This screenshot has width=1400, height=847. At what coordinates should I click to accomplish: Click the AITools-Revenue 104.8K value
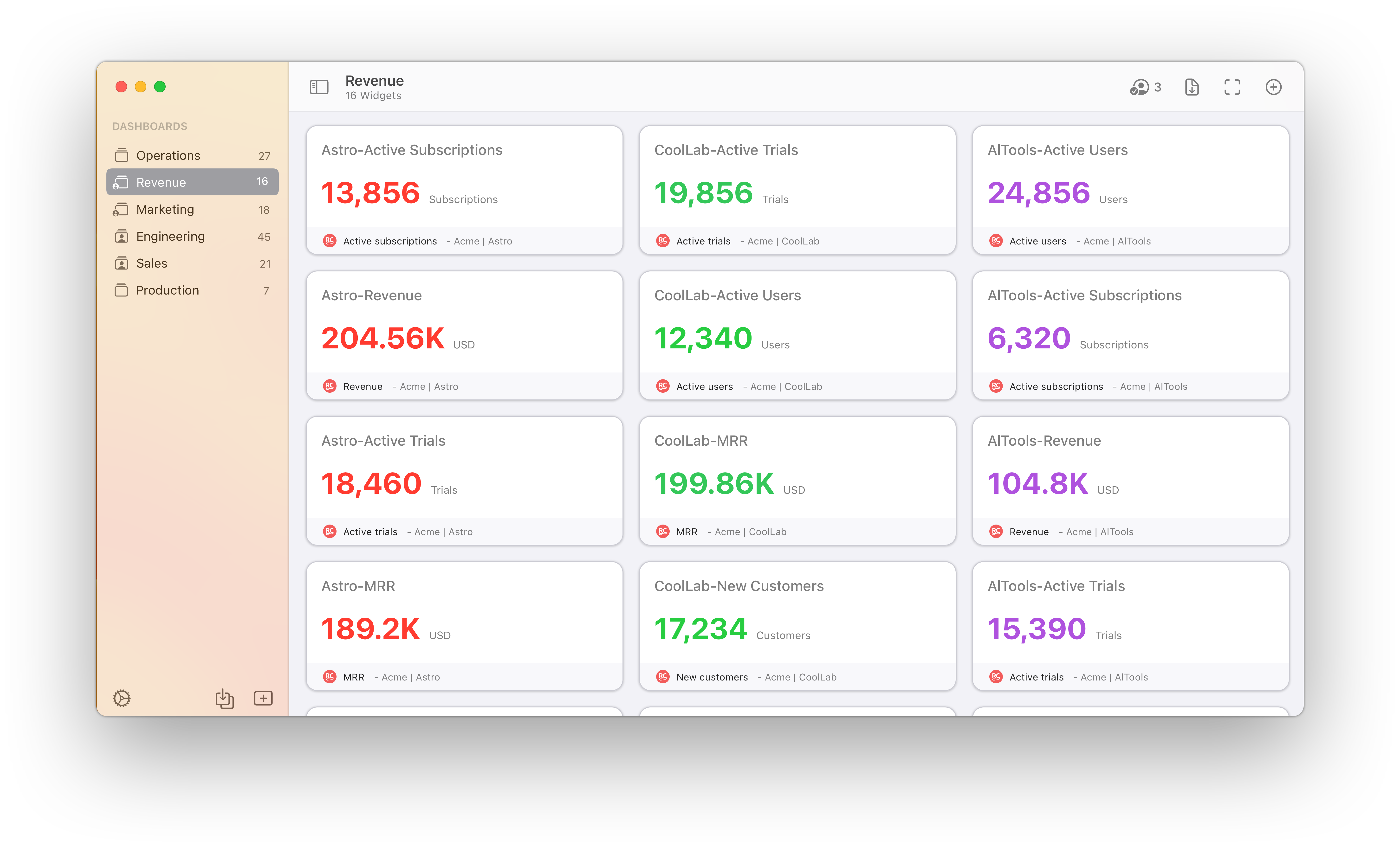(x=1037, y=483)
